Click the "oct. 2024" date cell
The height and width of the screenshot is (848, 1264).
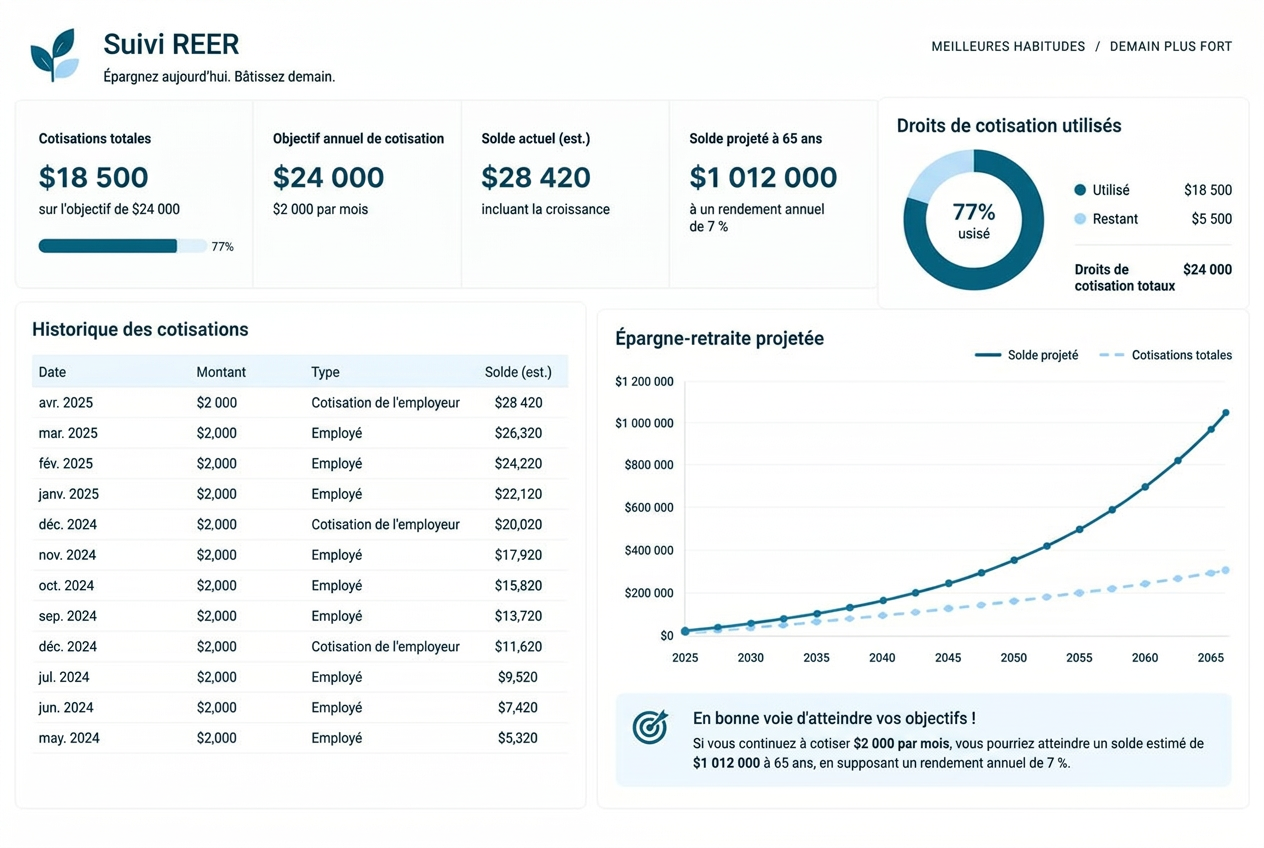(x=66, y=586)
